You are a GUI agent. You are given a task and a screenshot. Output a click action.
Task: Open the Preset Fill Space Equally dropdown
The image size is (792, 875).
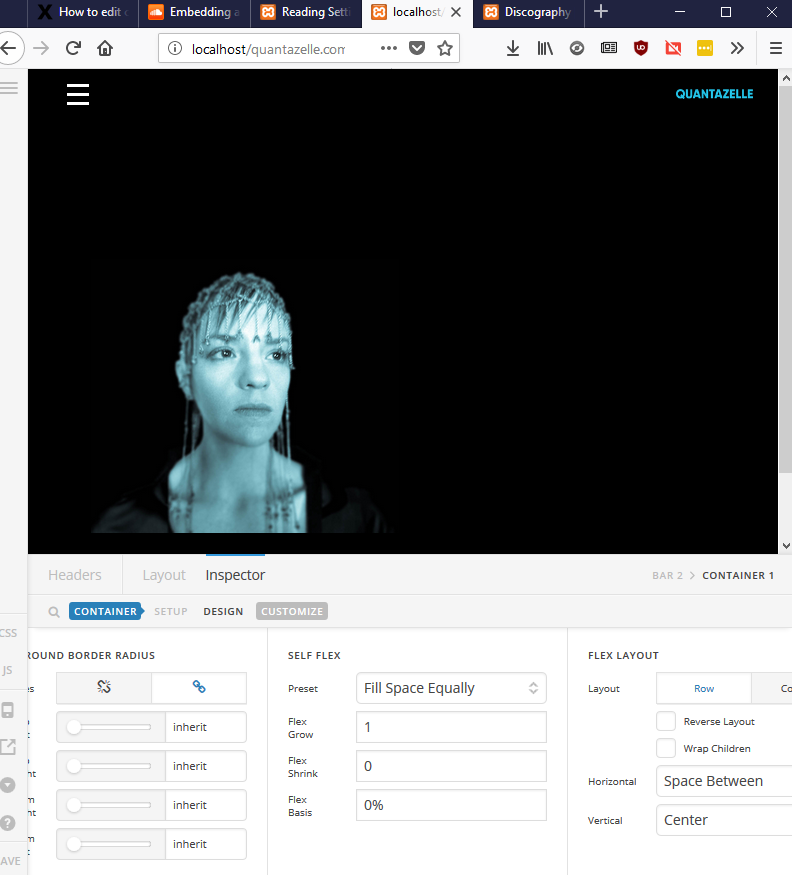point(451,688)
